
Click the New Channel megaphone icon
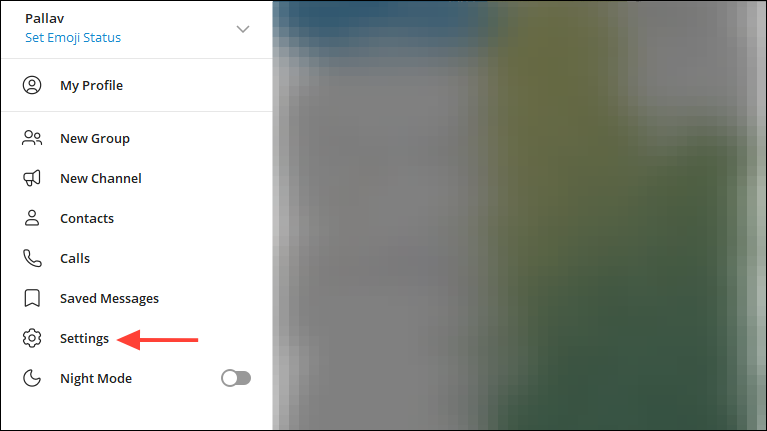coord(32,178)
